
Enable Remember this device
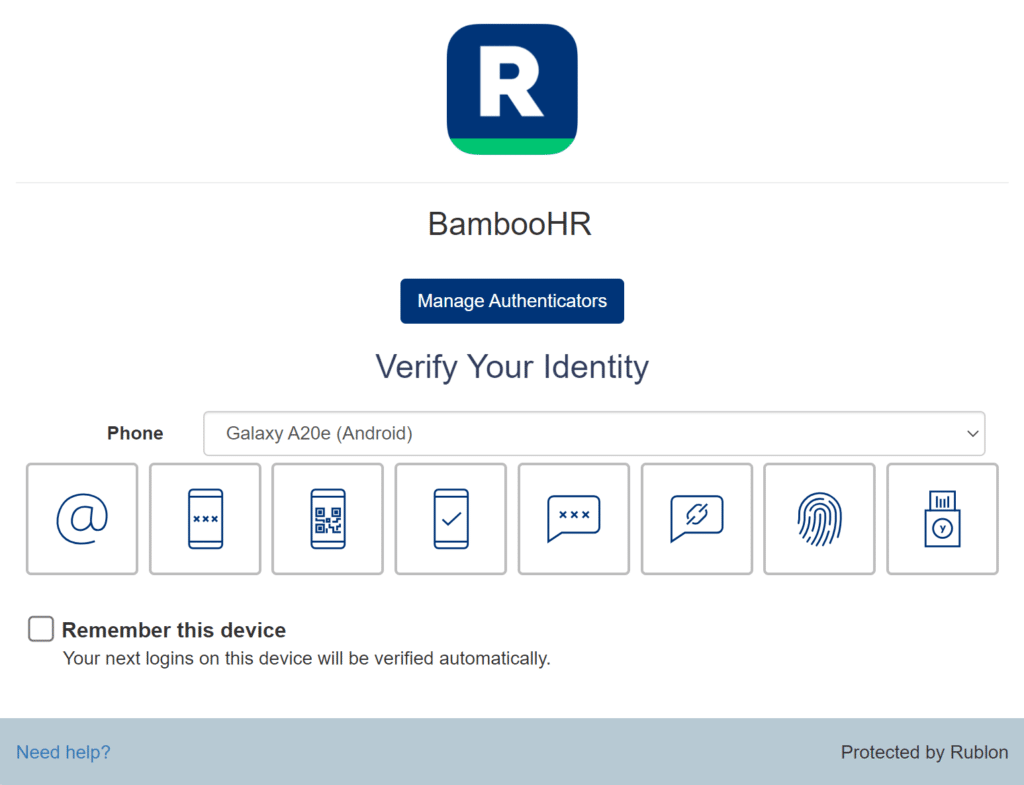(40, 628)
